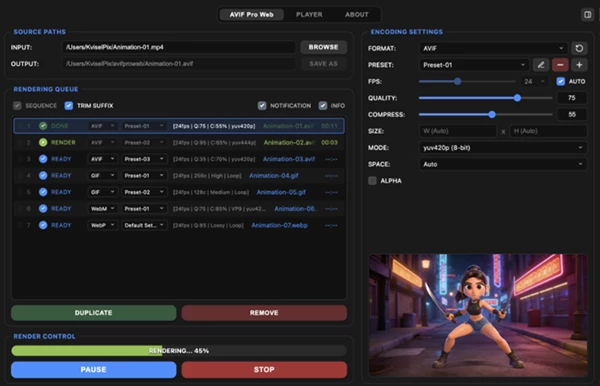Image resolution: width=600 pixels, height=386 pixels.
Task: Open the Mode dropdown showing yuv420p (8-bit)
Action: pos(503,148)
